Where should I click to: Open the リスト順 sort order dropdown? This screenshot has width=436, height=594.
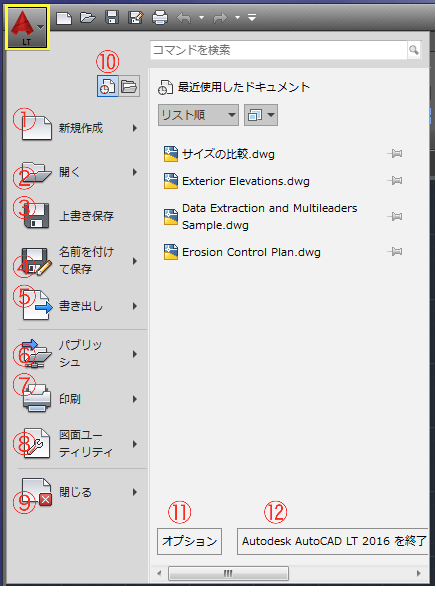(x=198, y=115)
